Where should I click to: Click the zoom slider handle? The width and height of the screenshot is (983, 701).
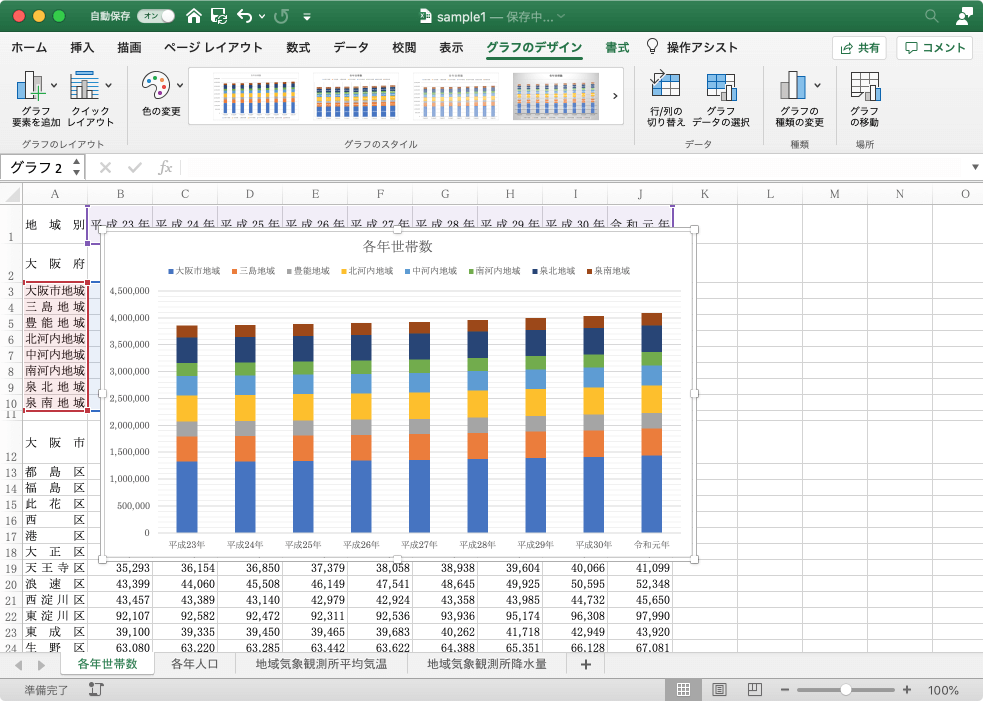pos(846,690)
